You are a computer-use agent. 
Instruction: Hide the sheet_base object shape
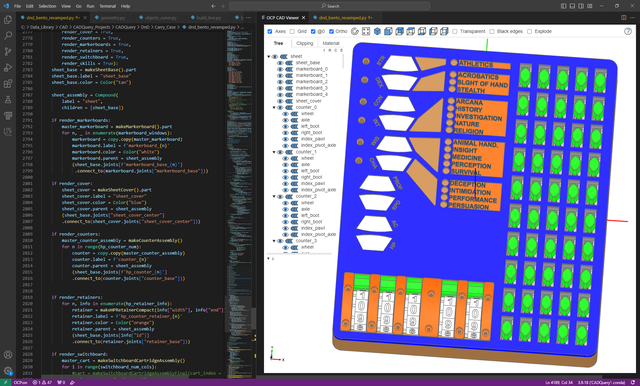[x=280, y=63]
